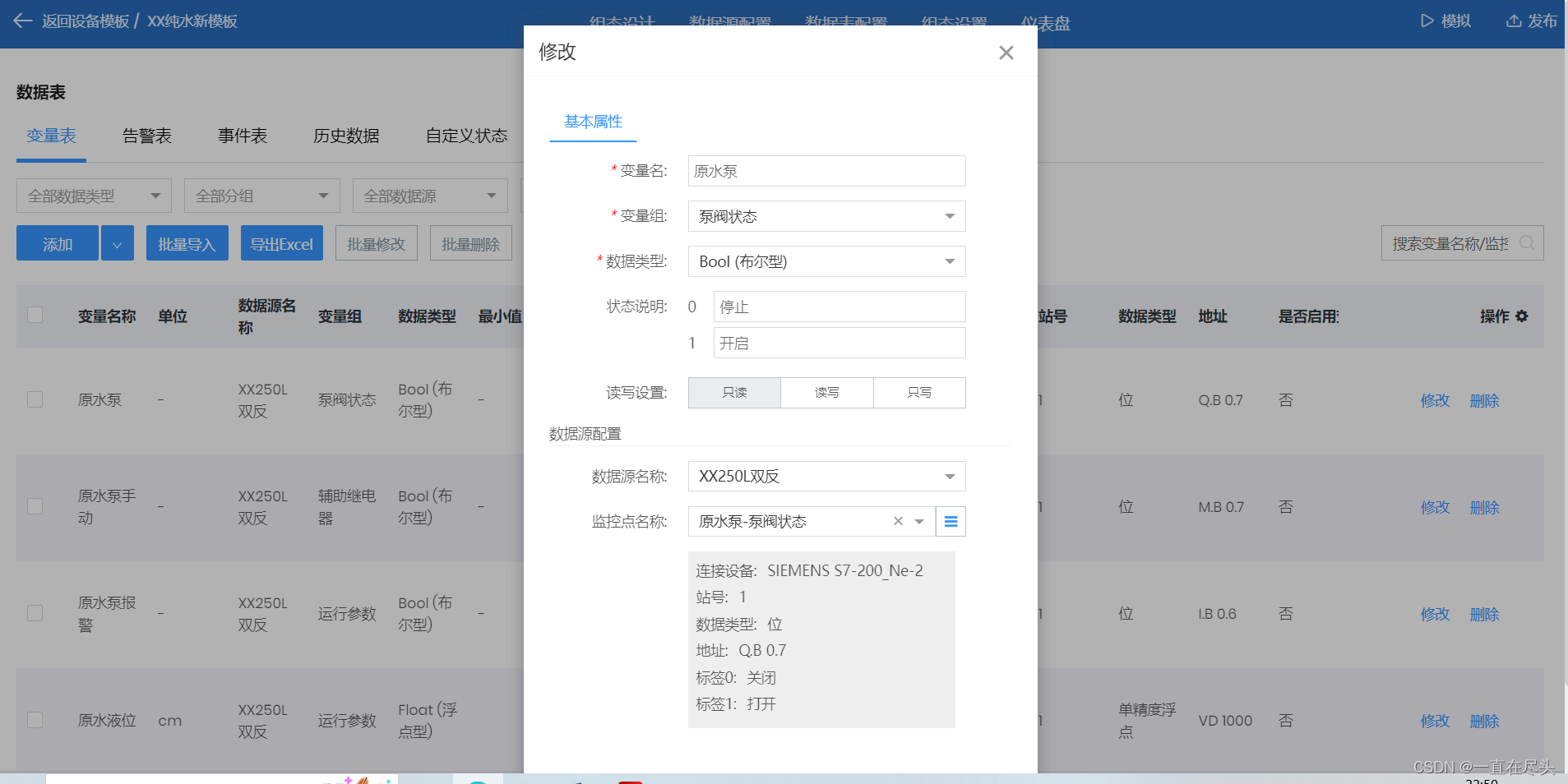Expand the arrow dropdown beside 添加
This screenshot has width=1568, height=784.
point(118,244)
